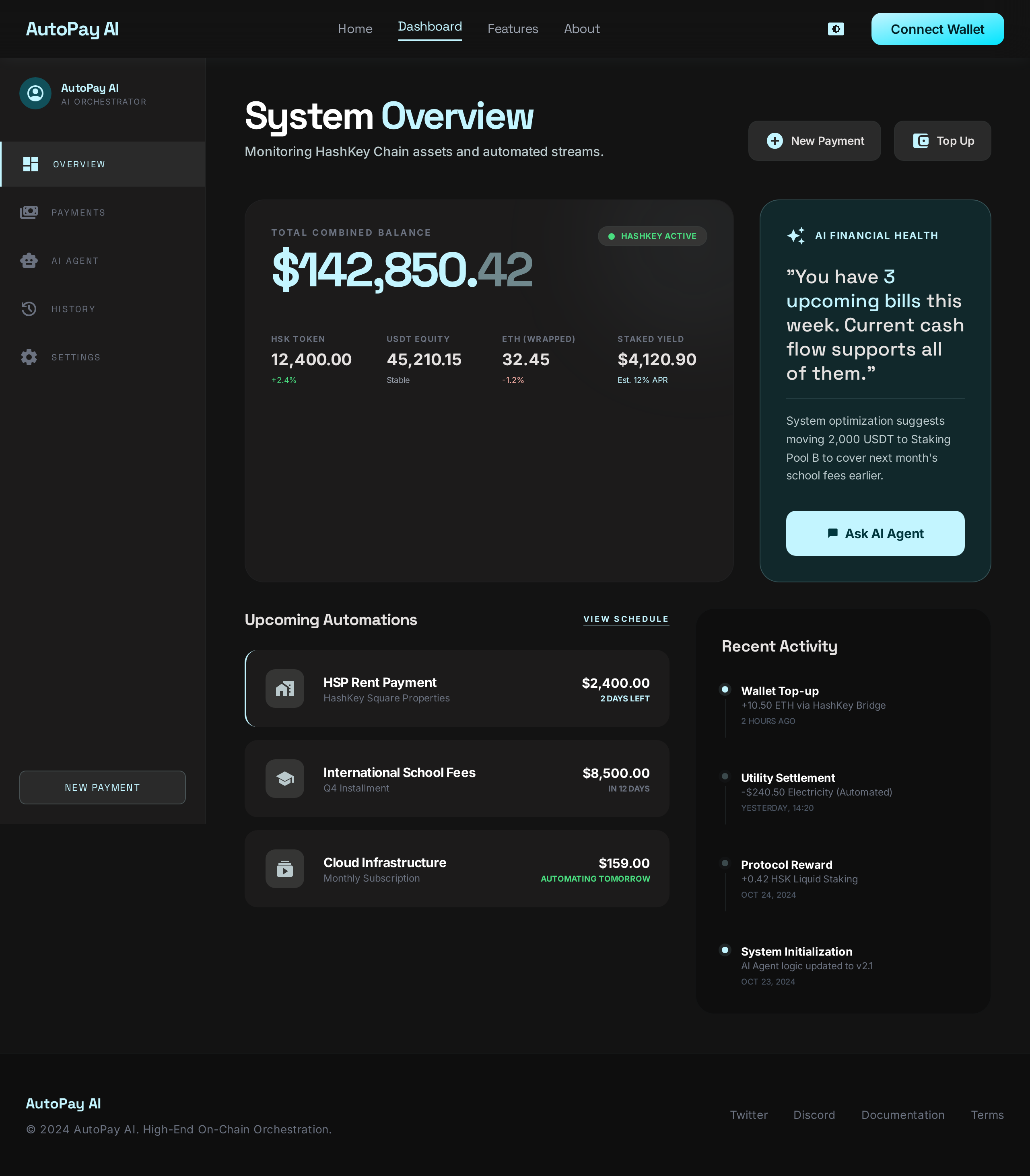Open the Documentation footer link
This screenshot has height=1176, width=1030.
click(903, 1114)
